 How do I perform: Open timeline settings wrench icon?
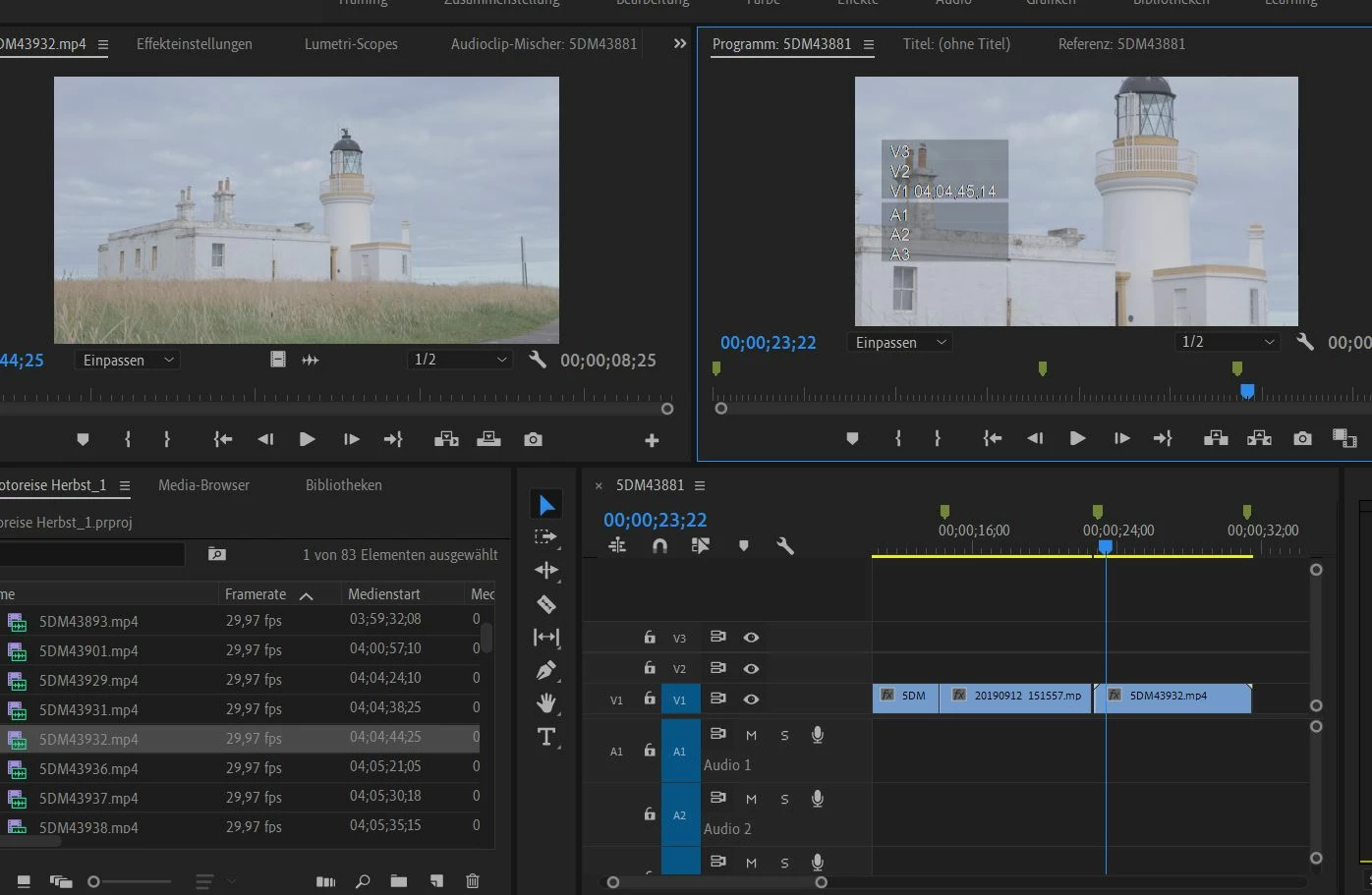click(x=785, y=545)
